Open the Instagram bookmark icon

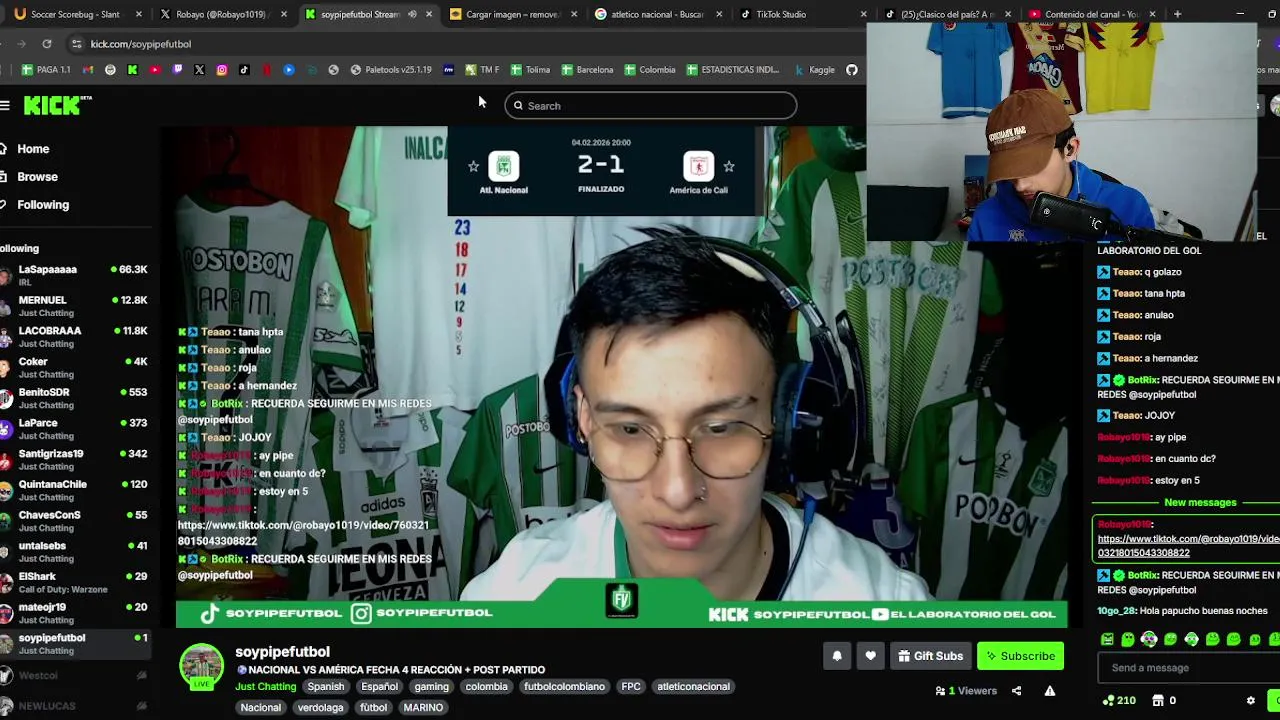pyautogui.click(x=222, y=70)
